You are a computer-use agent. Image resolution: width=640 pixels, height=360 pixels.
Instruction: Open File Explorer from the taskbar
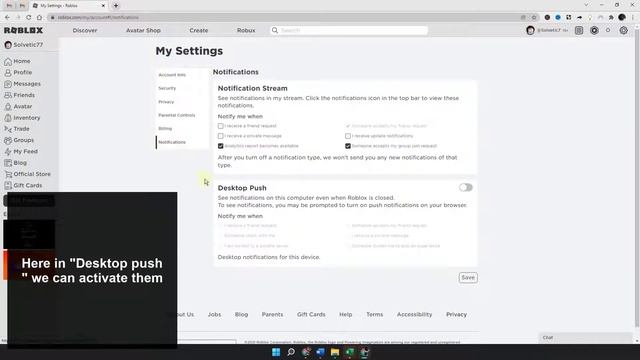[335, 352]
